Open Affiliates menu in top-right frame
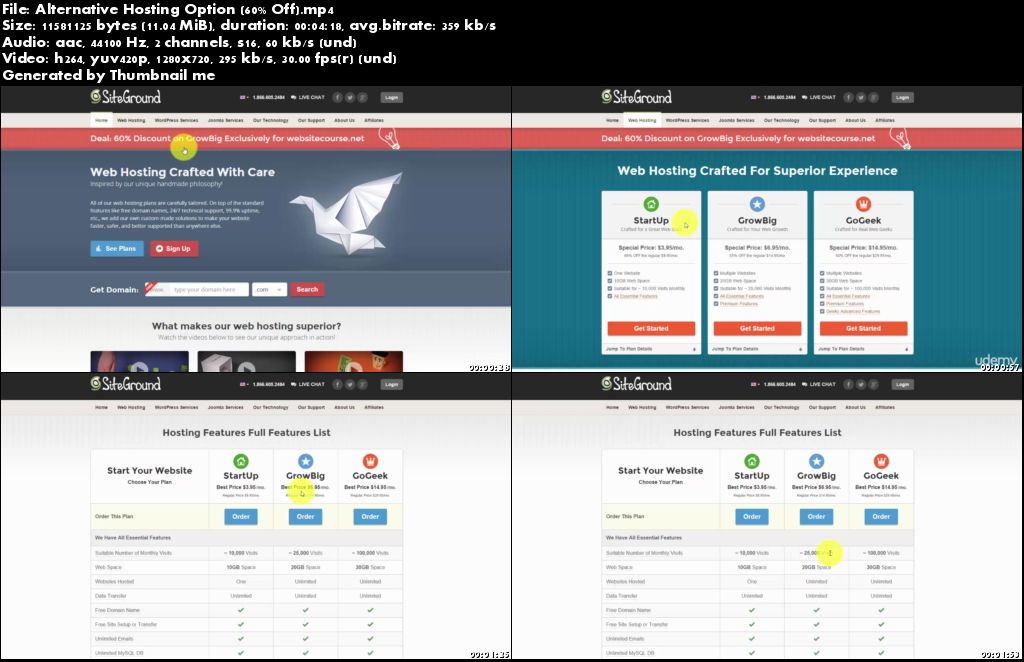This screenshot has width=1024, height=662. tap(885, 120)
